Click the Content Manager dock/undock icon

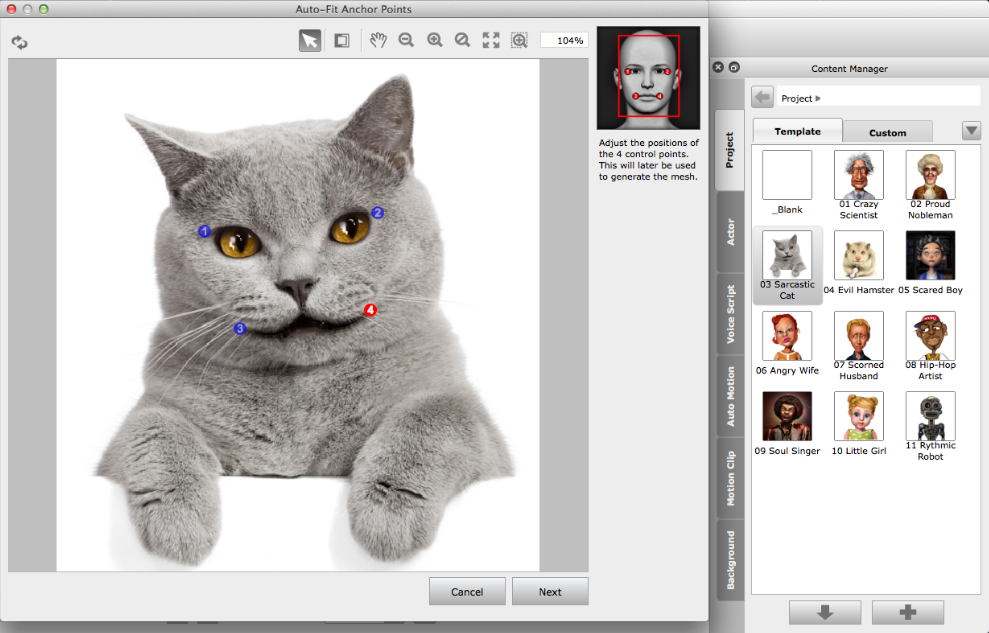[734, 67]
